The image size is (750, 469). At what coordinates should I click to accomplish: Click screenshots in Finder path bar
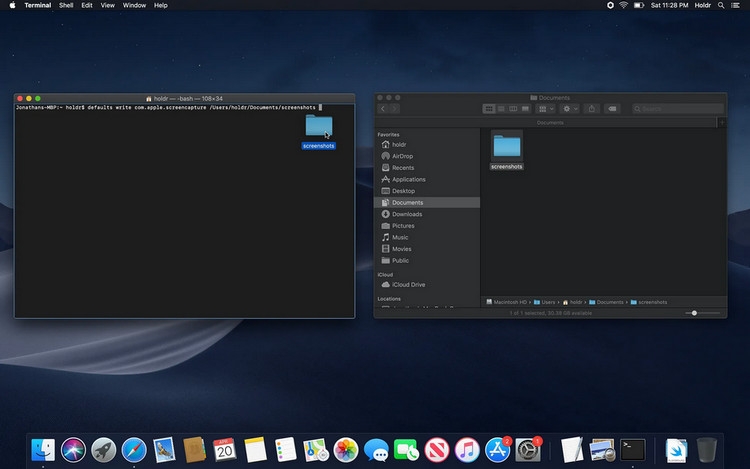point(649,302)
